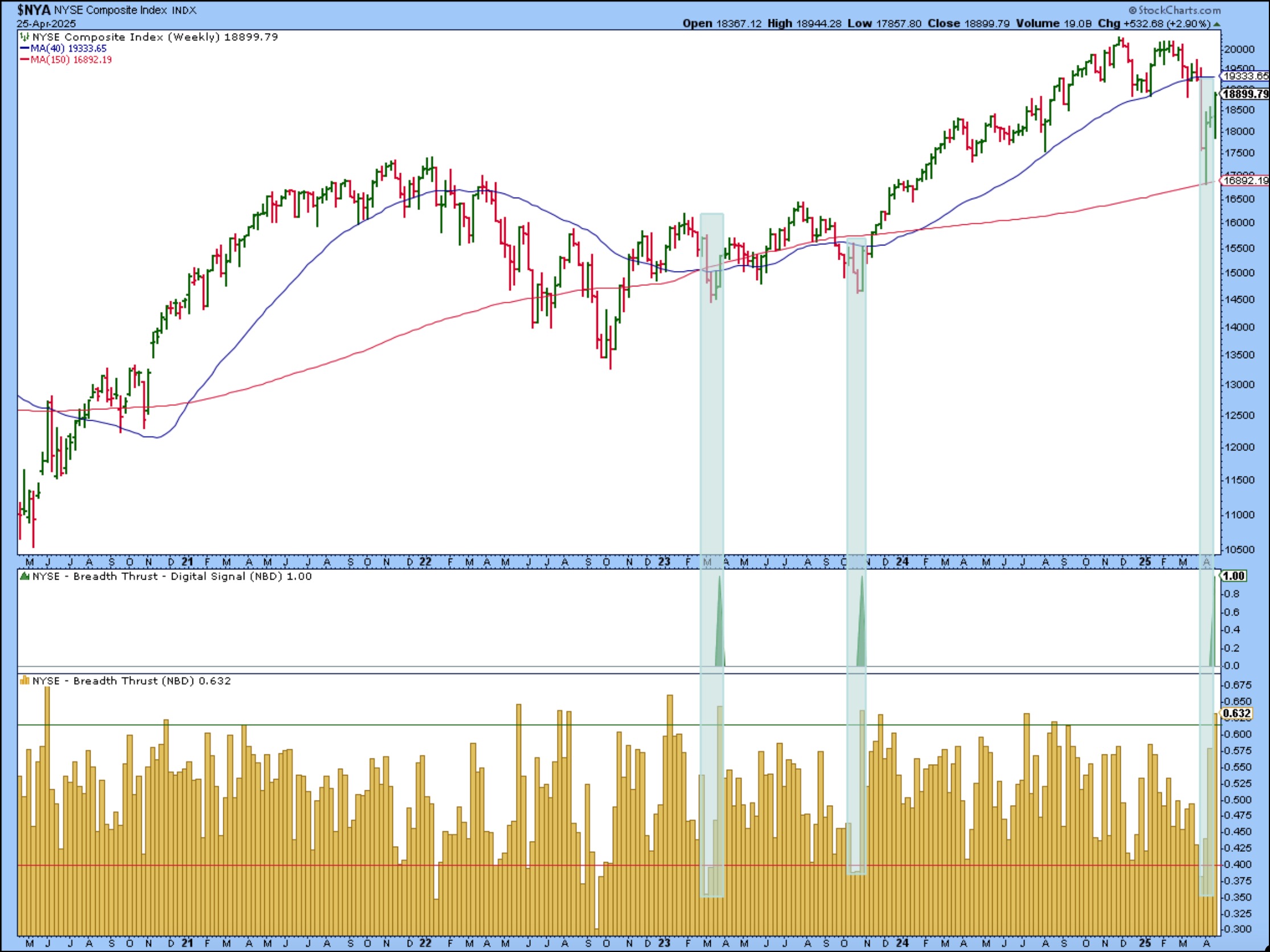Click the 1.00 digital signal value tag
This screenshot has width=1270, height=952.
[x=1234, y=576]
